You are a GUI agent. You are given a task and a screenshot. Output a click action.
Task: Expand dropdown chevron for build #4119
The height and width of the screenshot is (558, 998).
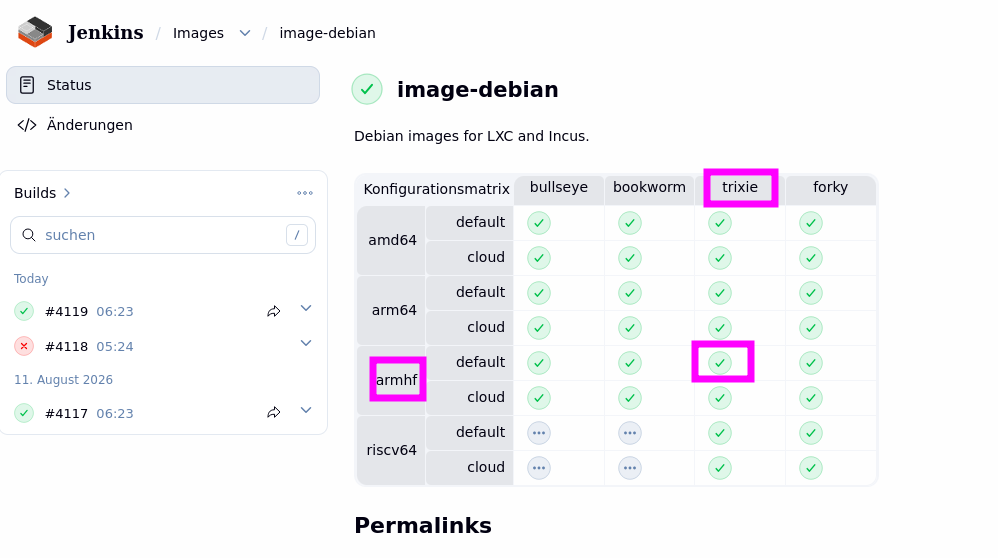[306, 308]
